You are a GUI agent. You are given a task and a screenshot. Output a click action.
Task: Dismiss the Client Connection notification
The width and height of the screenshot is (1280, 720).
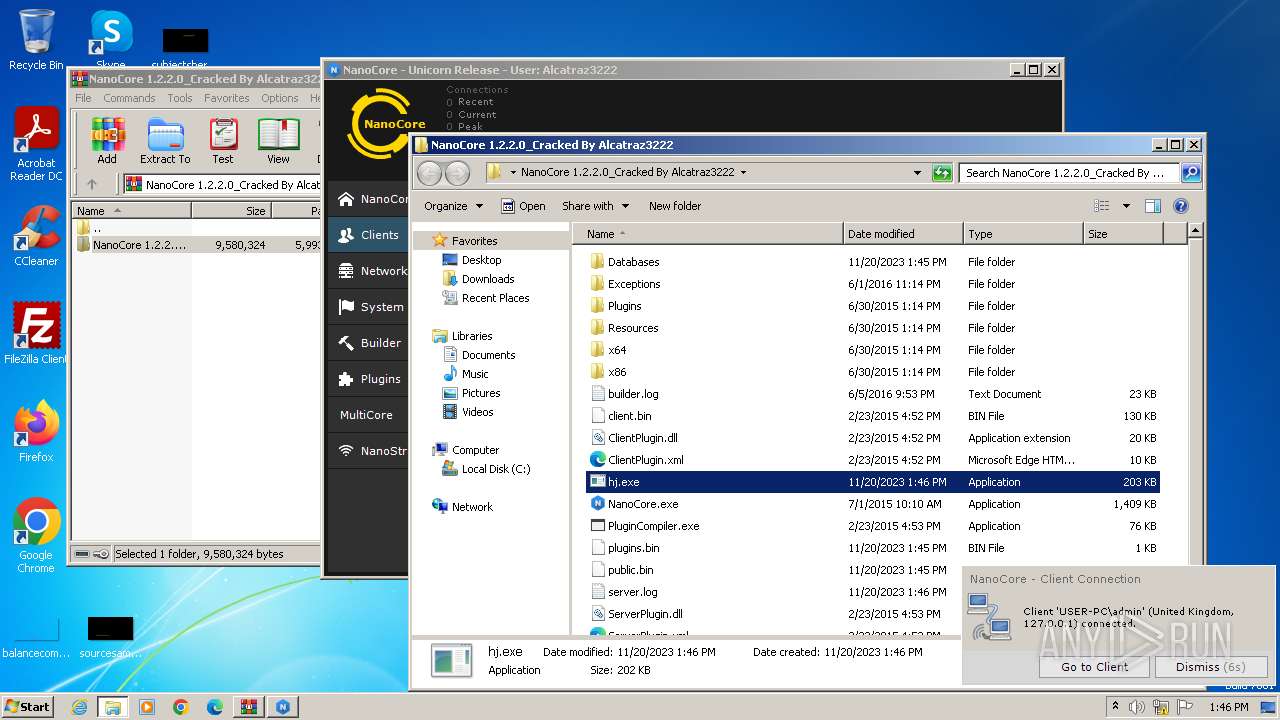pyautogui.click(x=1211, y=667)
